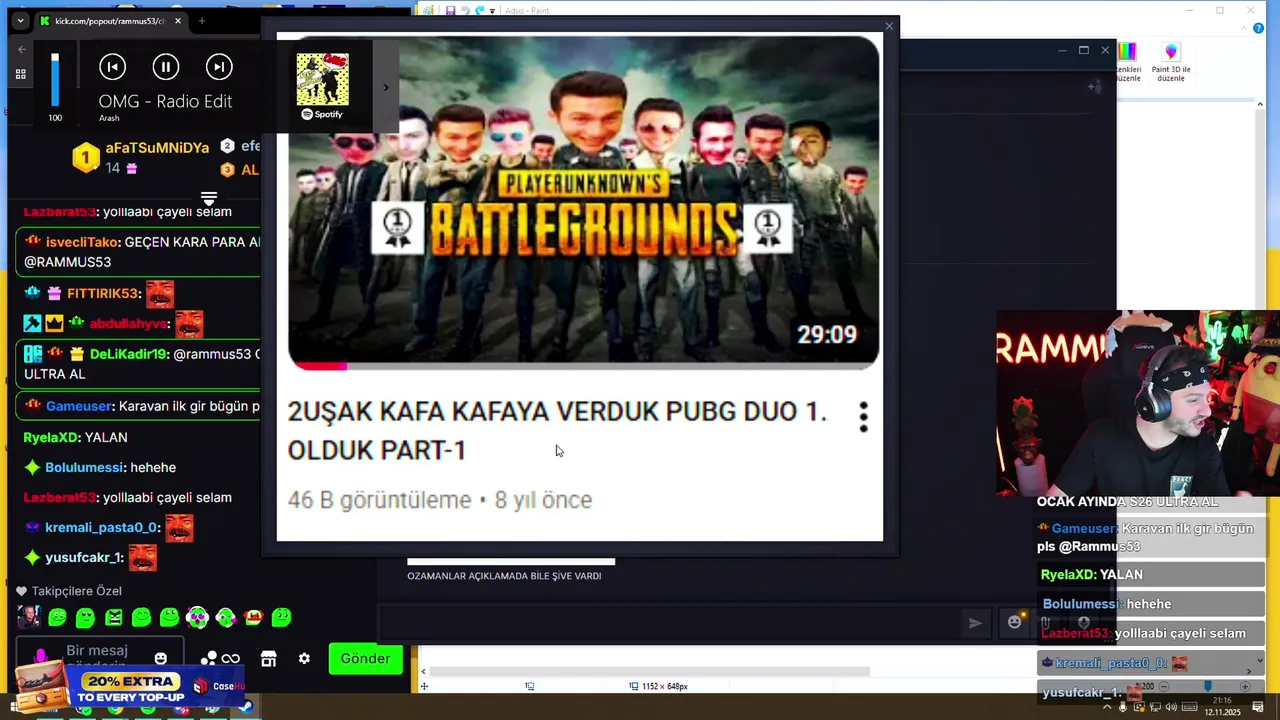The height and width of the screenshot is (720, 1280).
Task: Open the taskbar volume speaker icon
Action: (x=1171, y=708)
